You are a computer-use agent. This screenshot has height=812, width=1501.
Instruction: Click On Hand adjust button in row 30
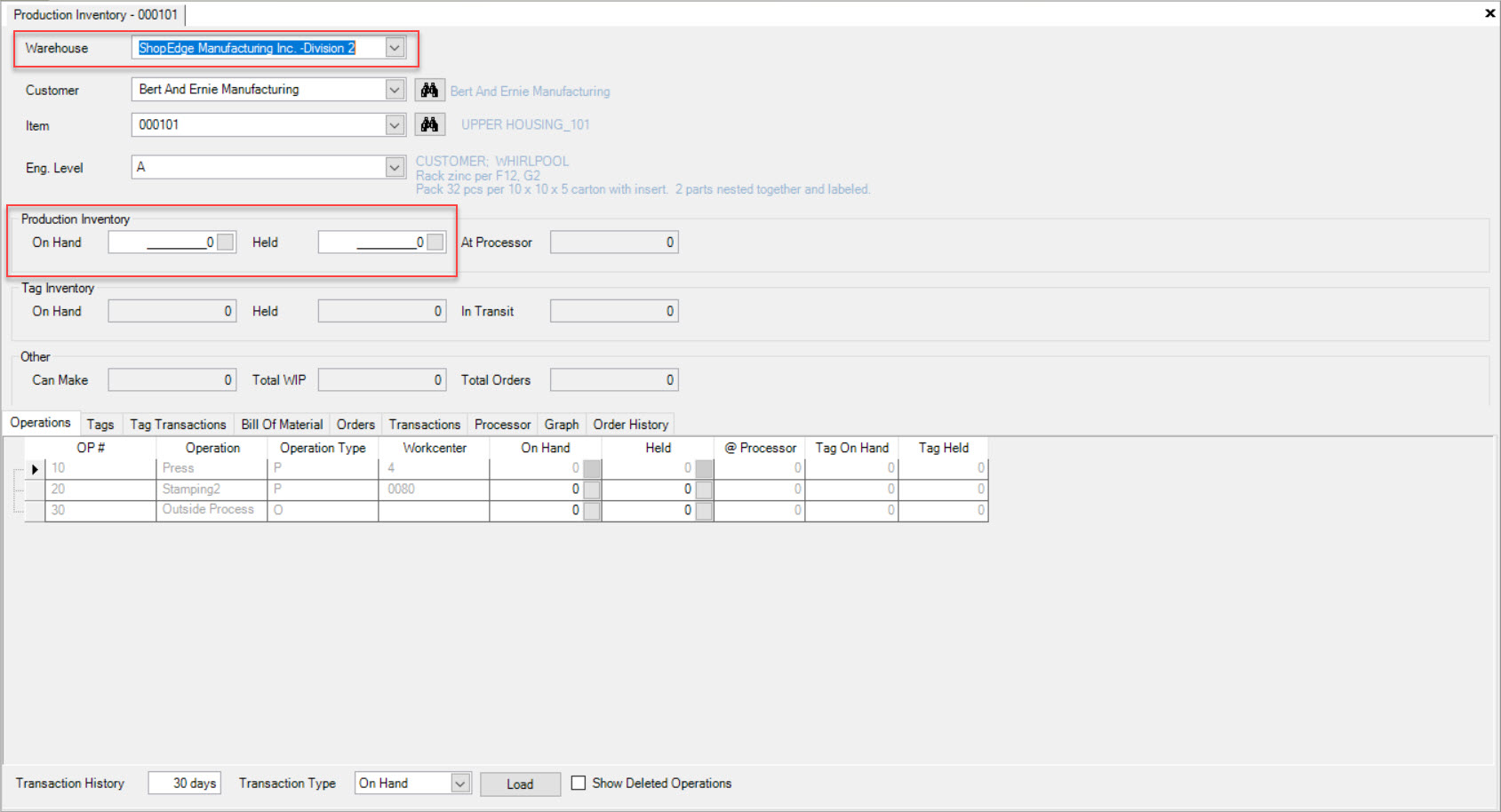[592, 510]
